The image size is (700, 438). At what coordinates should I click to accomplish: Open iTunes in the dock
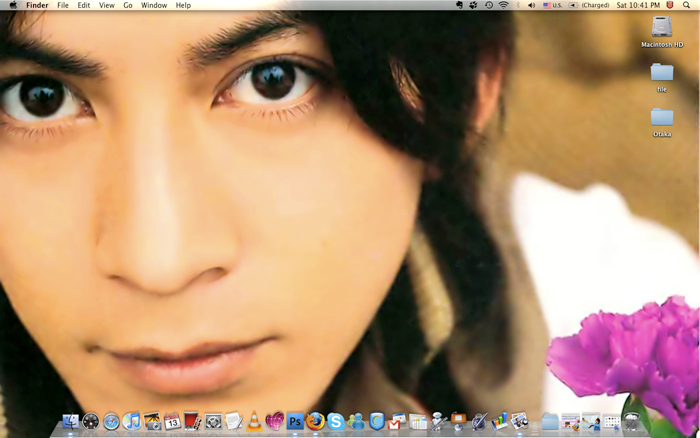[x=131, y=421]
